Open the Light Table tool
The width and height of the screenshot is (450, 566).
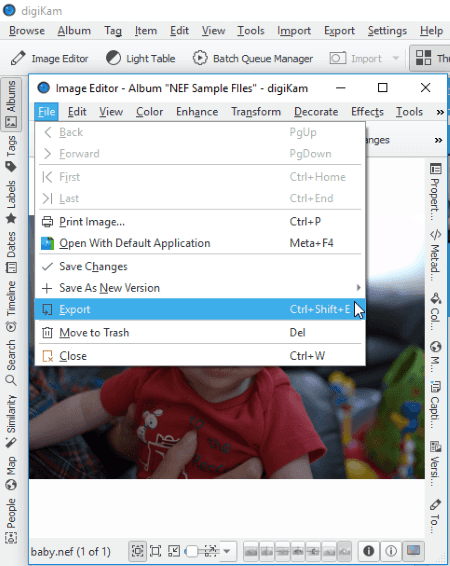[141, 58]
